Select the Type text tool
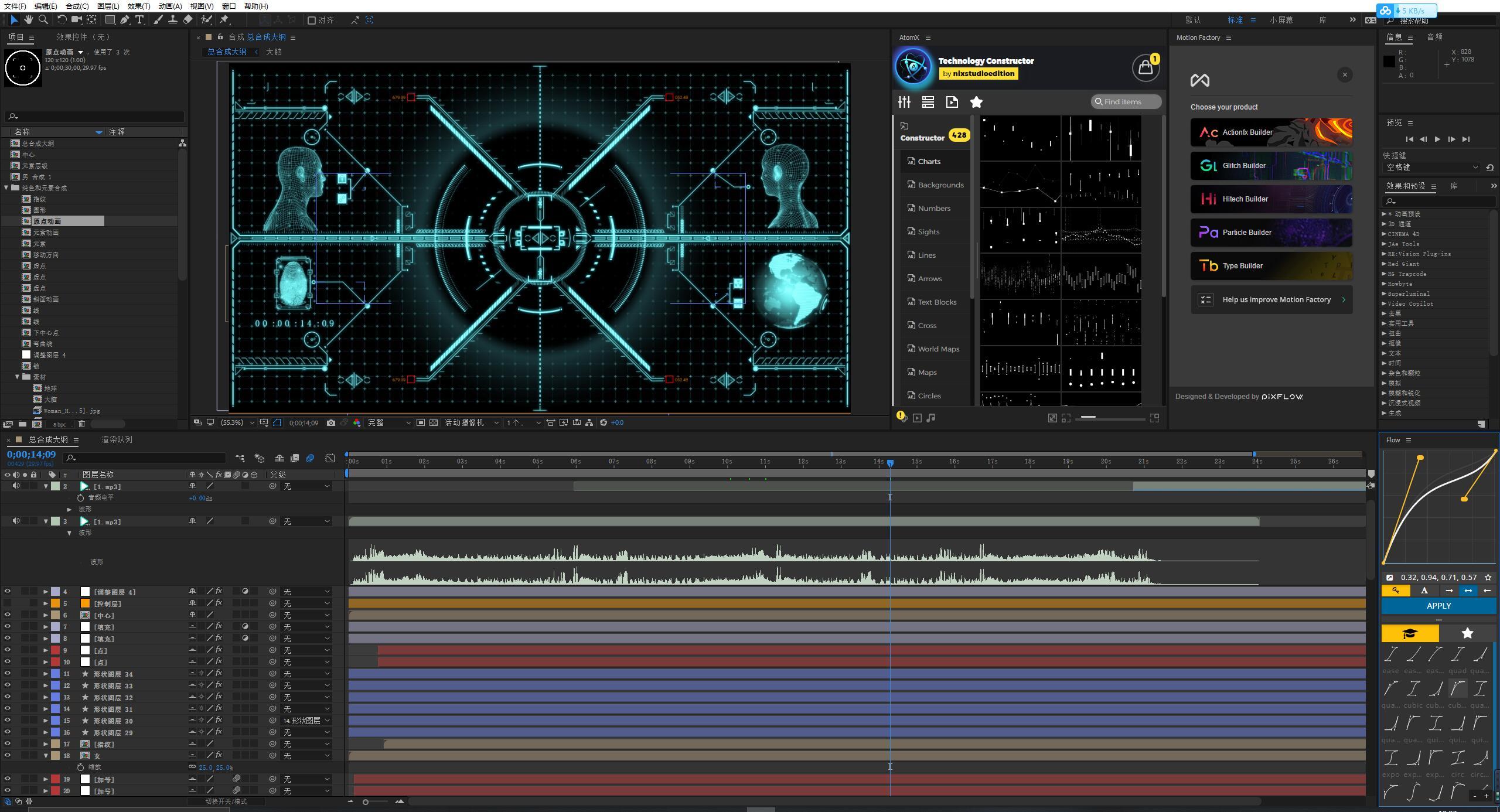 139,20
